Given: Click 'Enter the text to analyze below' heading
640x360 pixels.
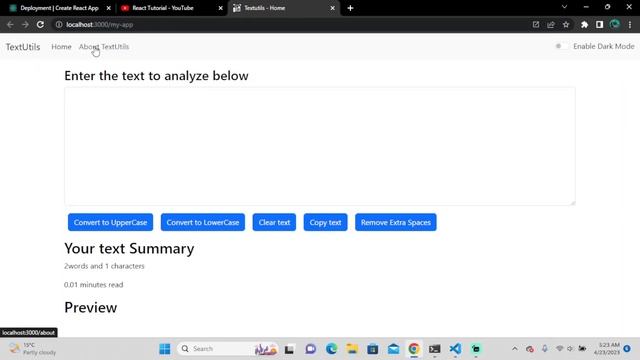Looking at the screenshot, I should [x=156, y=76].
